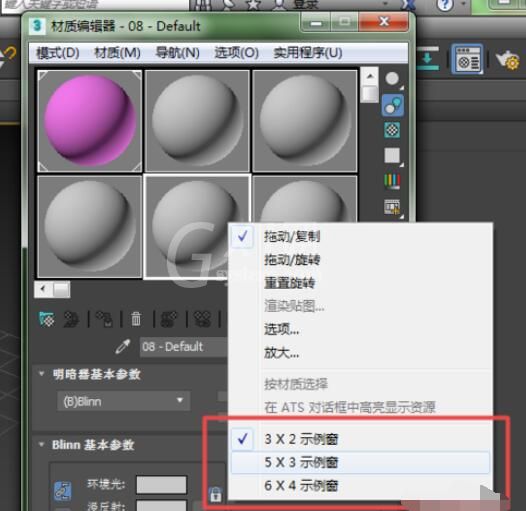Click the Video Color Check icon

(392, 181)
